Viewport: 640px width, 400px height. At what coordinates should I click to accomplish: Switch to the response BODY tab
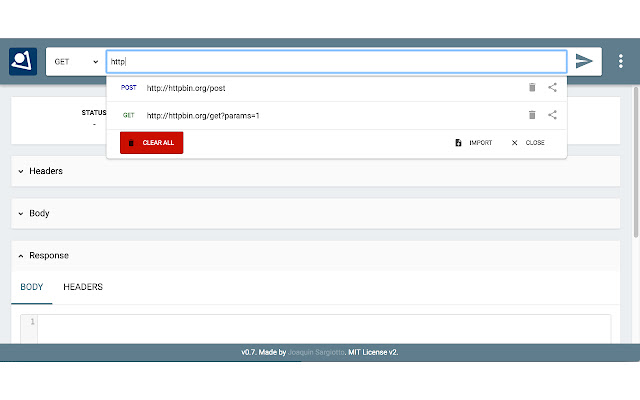tap(32, 287)
